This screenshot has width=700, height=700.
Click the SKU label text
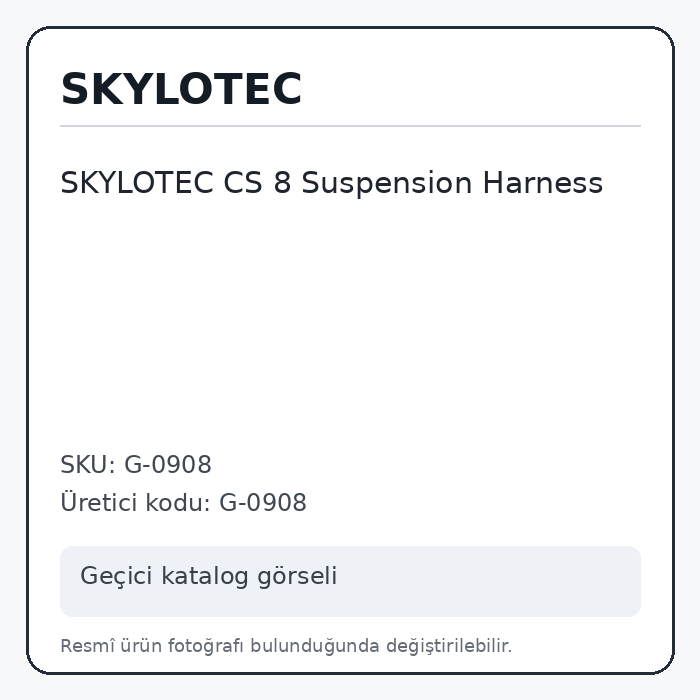pyautogui.click(x=88, y=464)
